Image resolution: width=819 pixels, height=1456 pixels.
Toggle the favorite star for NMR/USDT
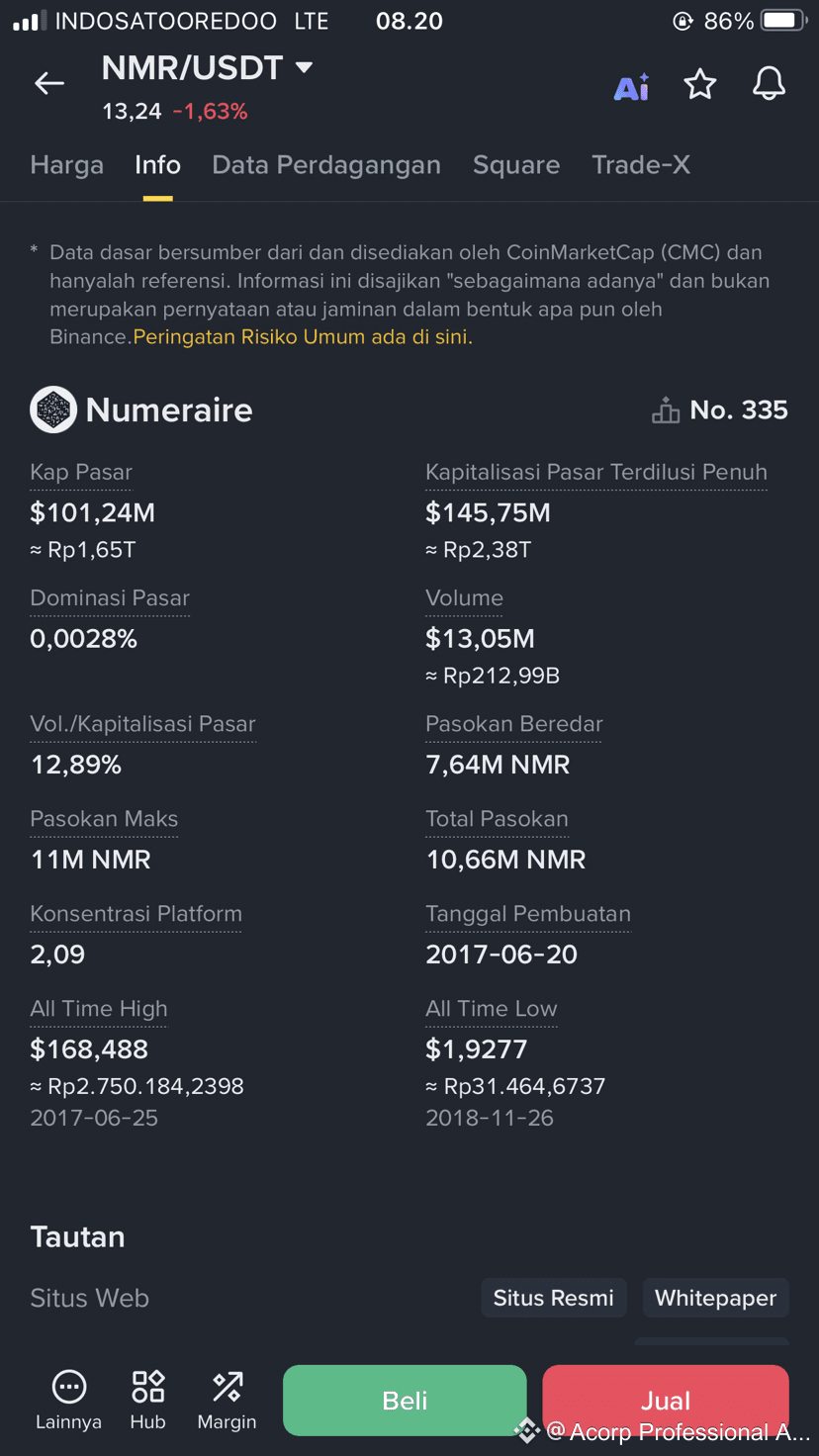[700, 85]
